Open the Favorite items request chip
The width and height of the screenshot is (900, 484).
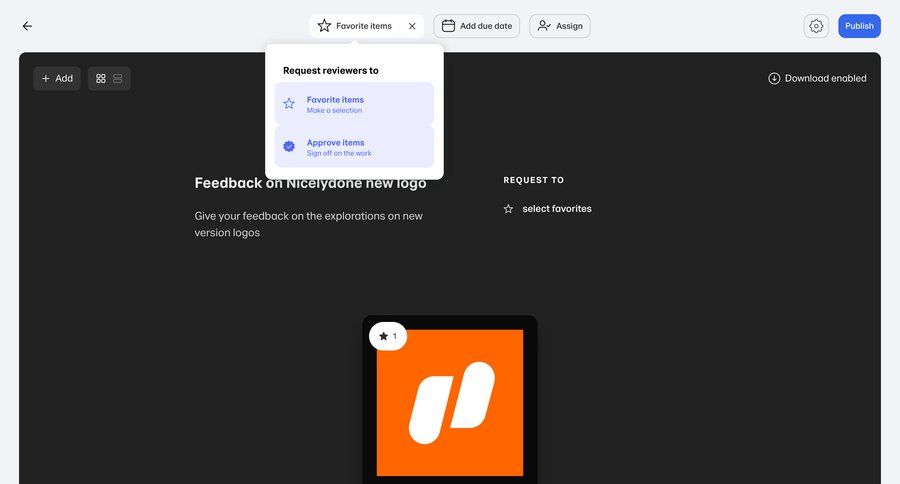pos(355,26)
